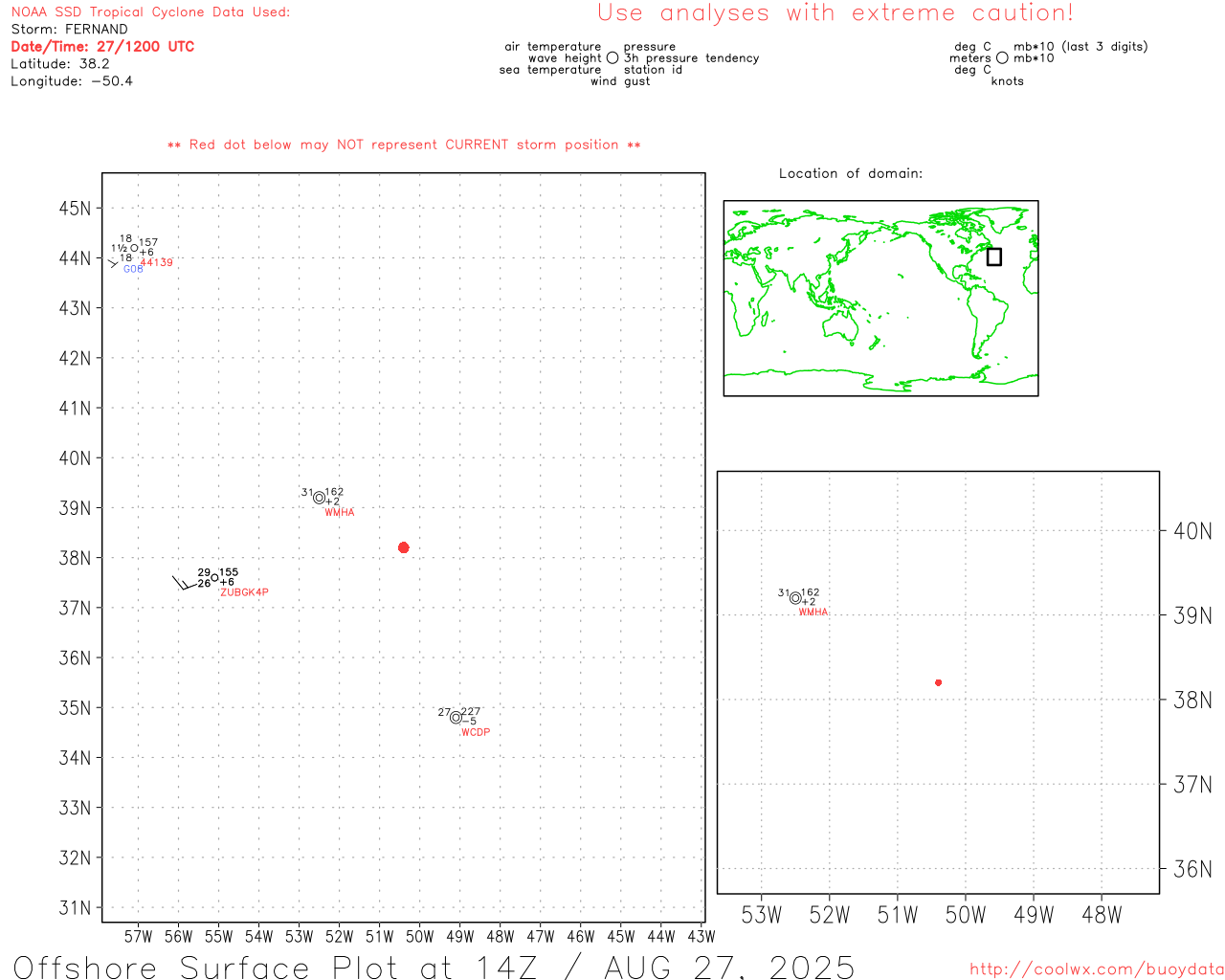This screenshot has width=1225, height=980.
Task: Click the NOAA SSD Tropical Cyclone Data heading
Action: 150,12
